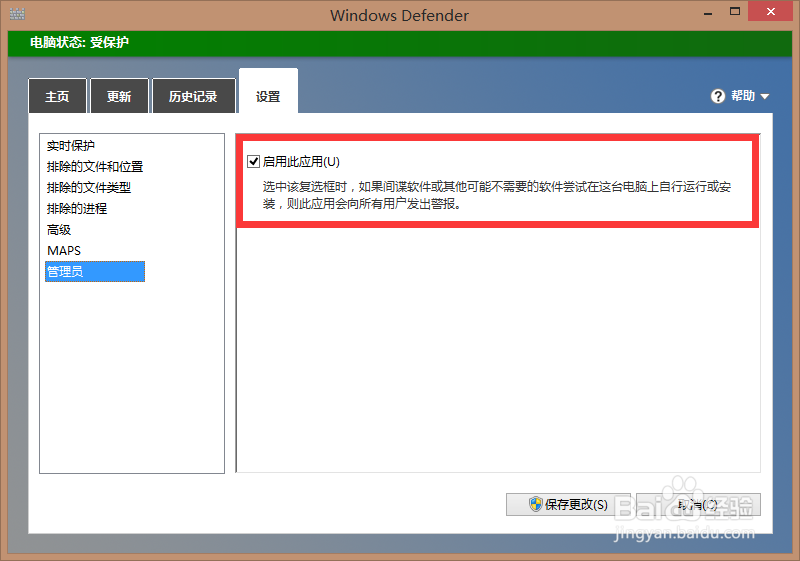Open the 帮助 dropdown arrow
The width and height of the screenshot is (800, 561).
[764, 96]
